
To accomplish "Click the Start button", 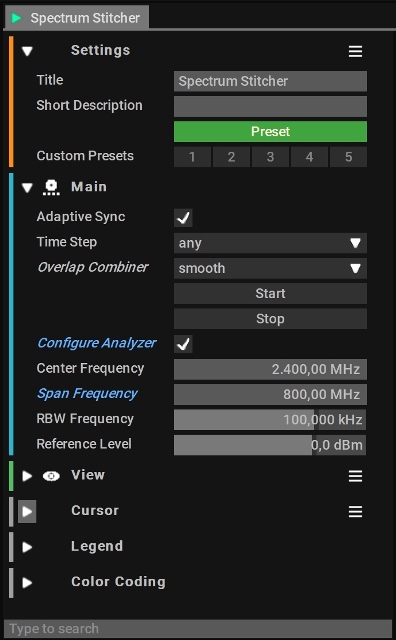I will pyautogui.click(x=270, y=293).
